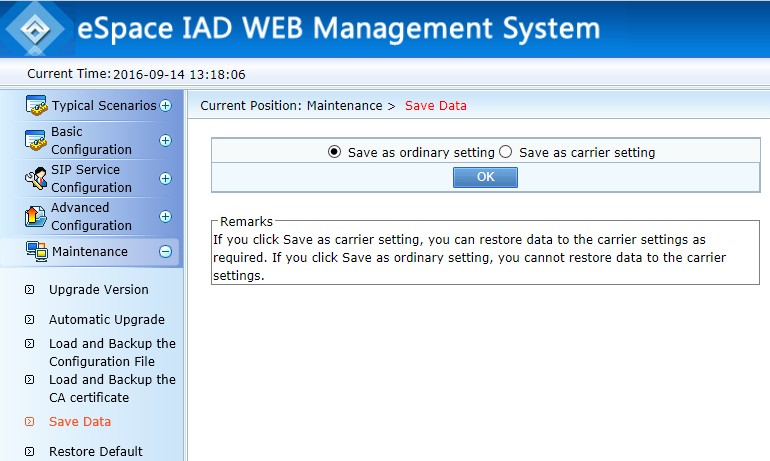Click the Basic Configuration folder icon
The image size is (770, 461).
point(36,141)
